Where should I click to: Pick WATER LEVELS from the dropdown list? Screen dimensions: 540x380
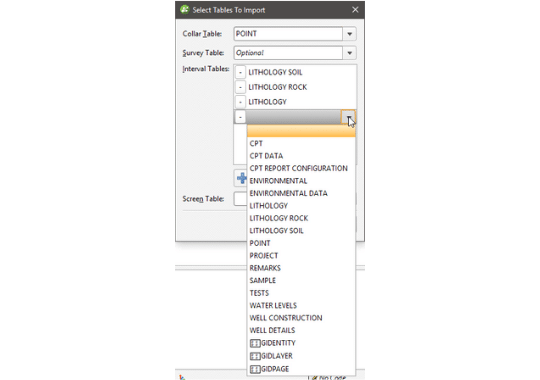pyautogui.click(x=273, y=306)
